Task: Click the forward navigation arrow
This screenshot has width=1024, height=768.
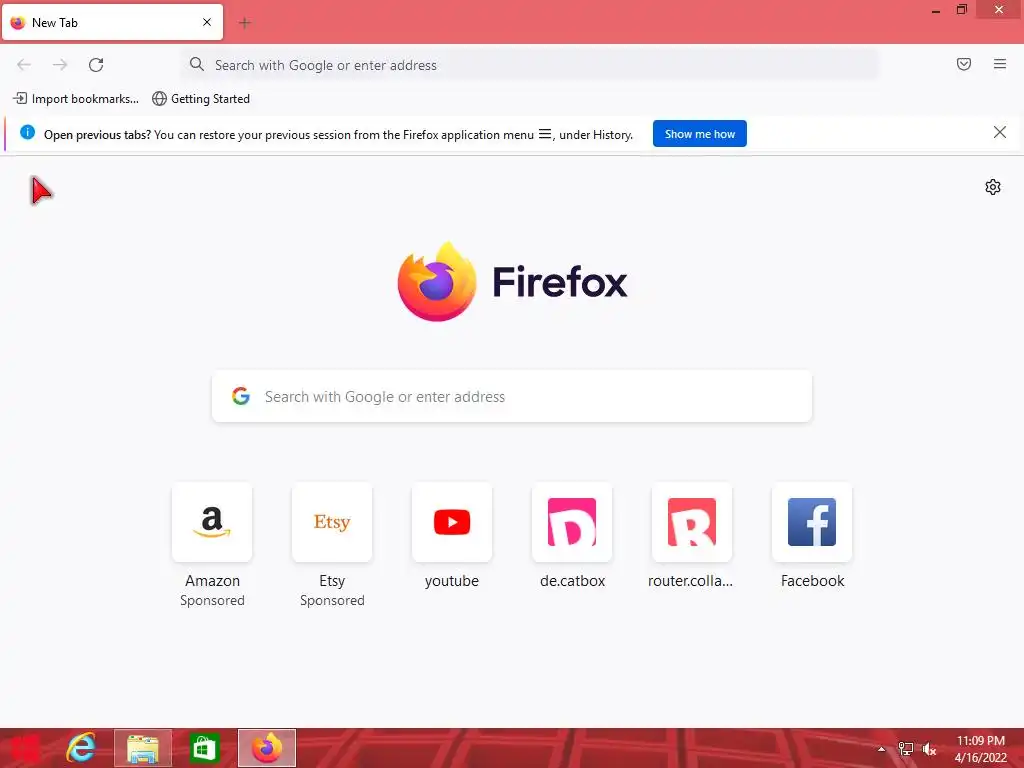Action: [60, 65]
